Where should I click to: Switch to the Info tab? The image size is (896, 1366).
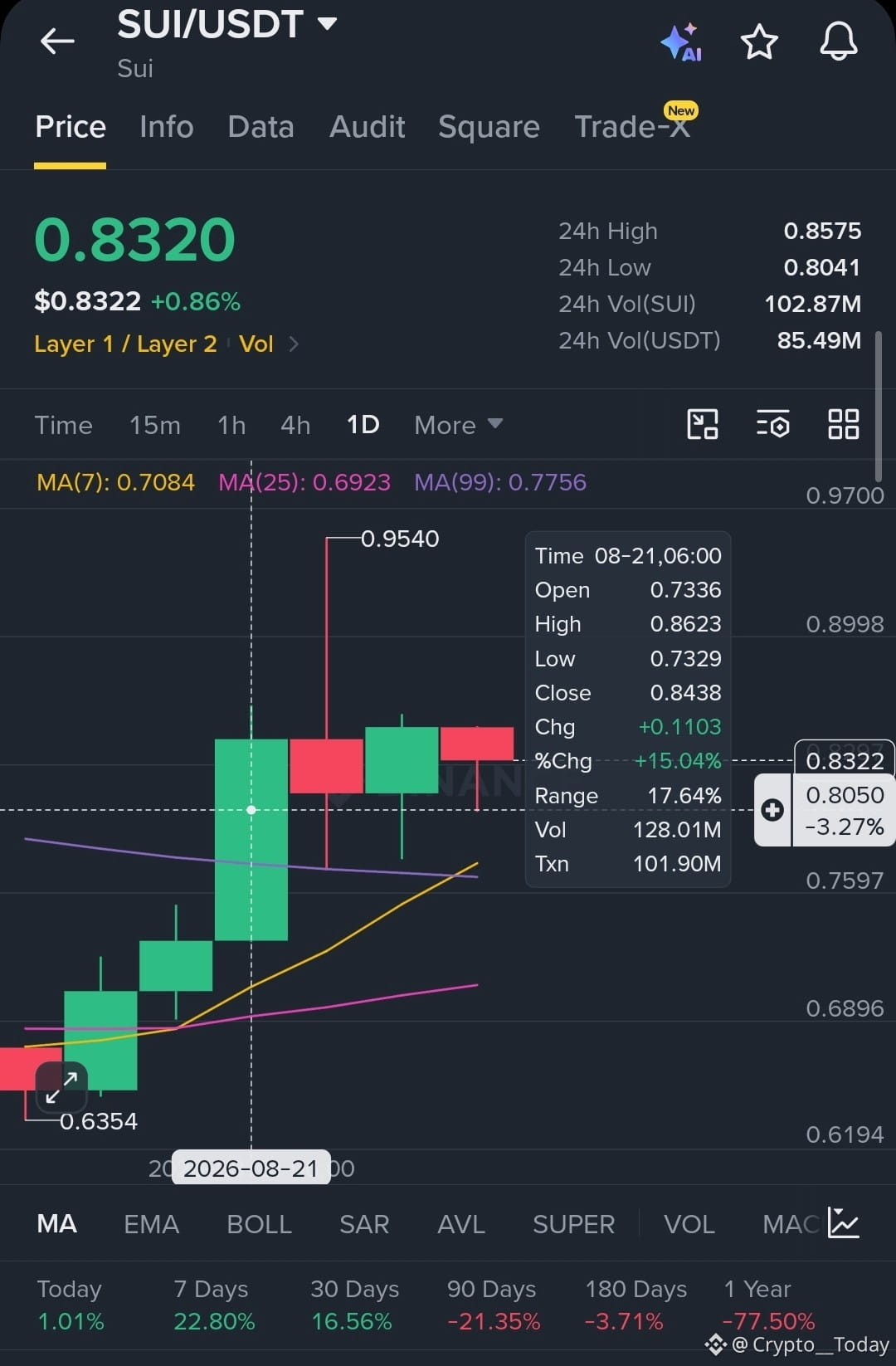pos(167,127)
